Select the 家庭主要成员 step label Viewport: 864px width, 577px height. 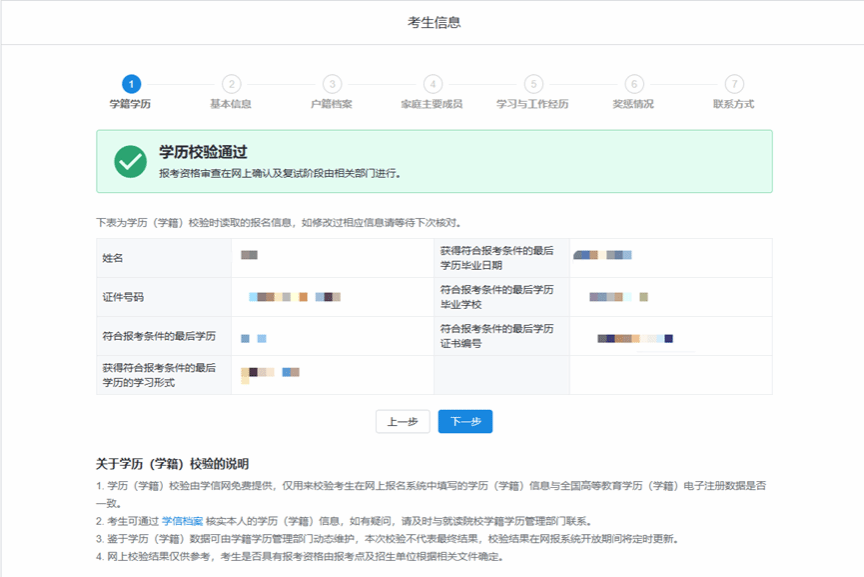pos(432,104)
